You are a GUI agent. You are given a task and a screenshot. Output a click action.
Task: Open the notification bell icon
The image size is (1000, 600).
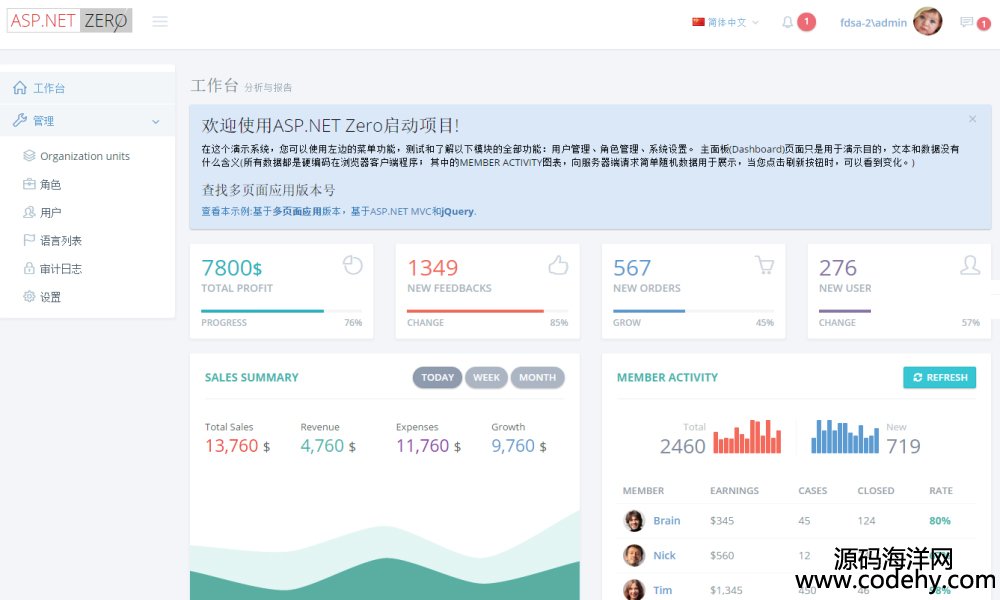788,22
